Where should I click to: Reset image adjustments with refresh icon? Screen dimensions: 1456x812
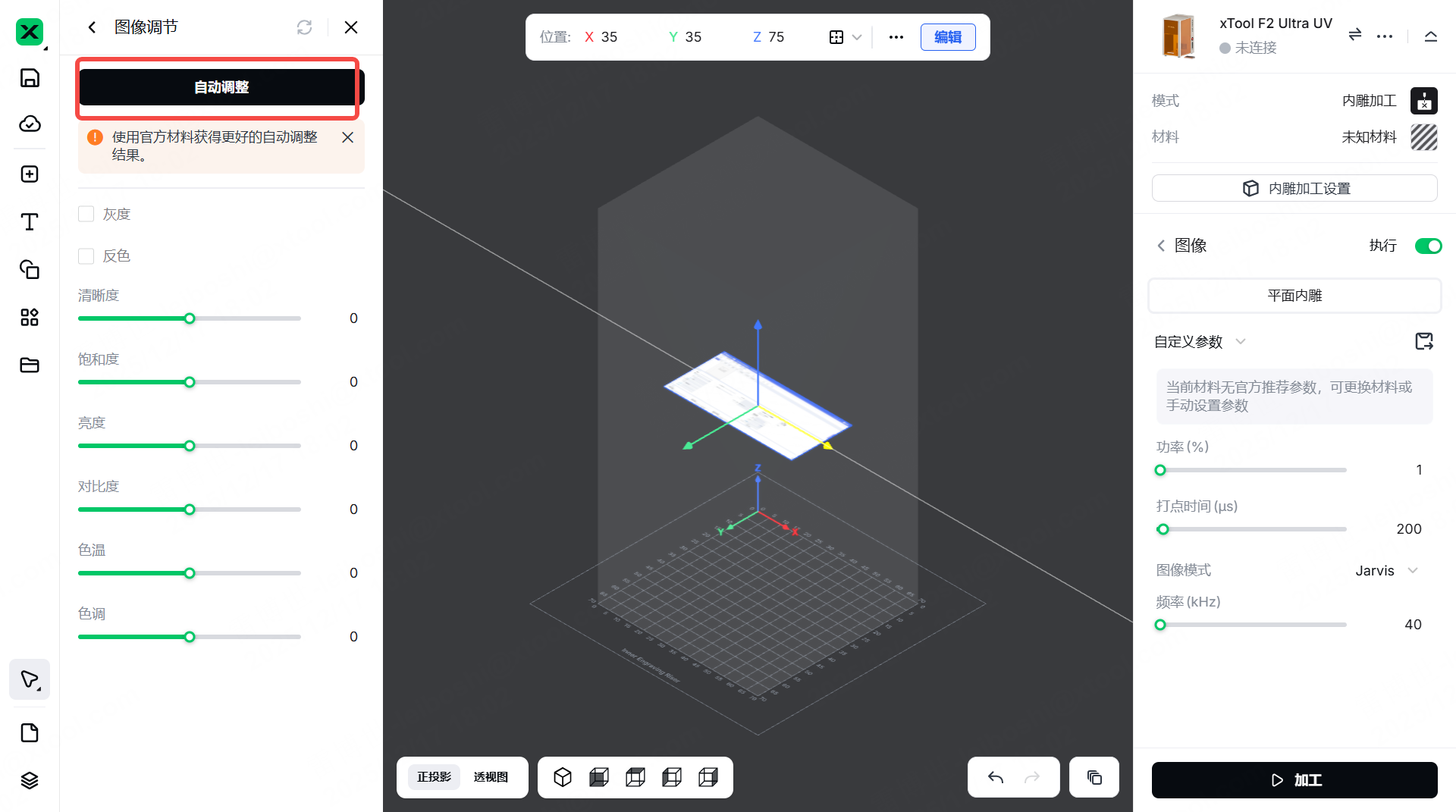click(304, 27)
